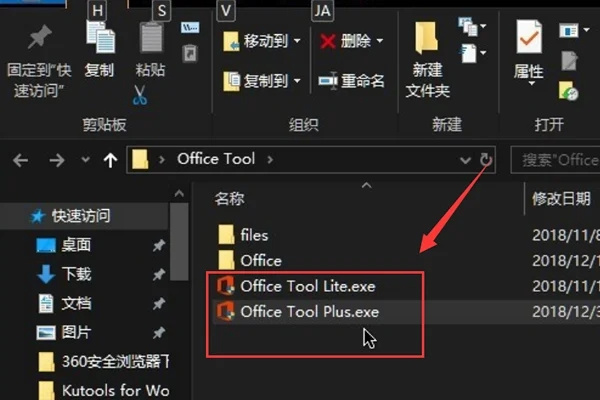Image resolution: width=600 pixels, height=400 pixels.
Task: Sort by the Name (名称) column
Action: (230, 199)
